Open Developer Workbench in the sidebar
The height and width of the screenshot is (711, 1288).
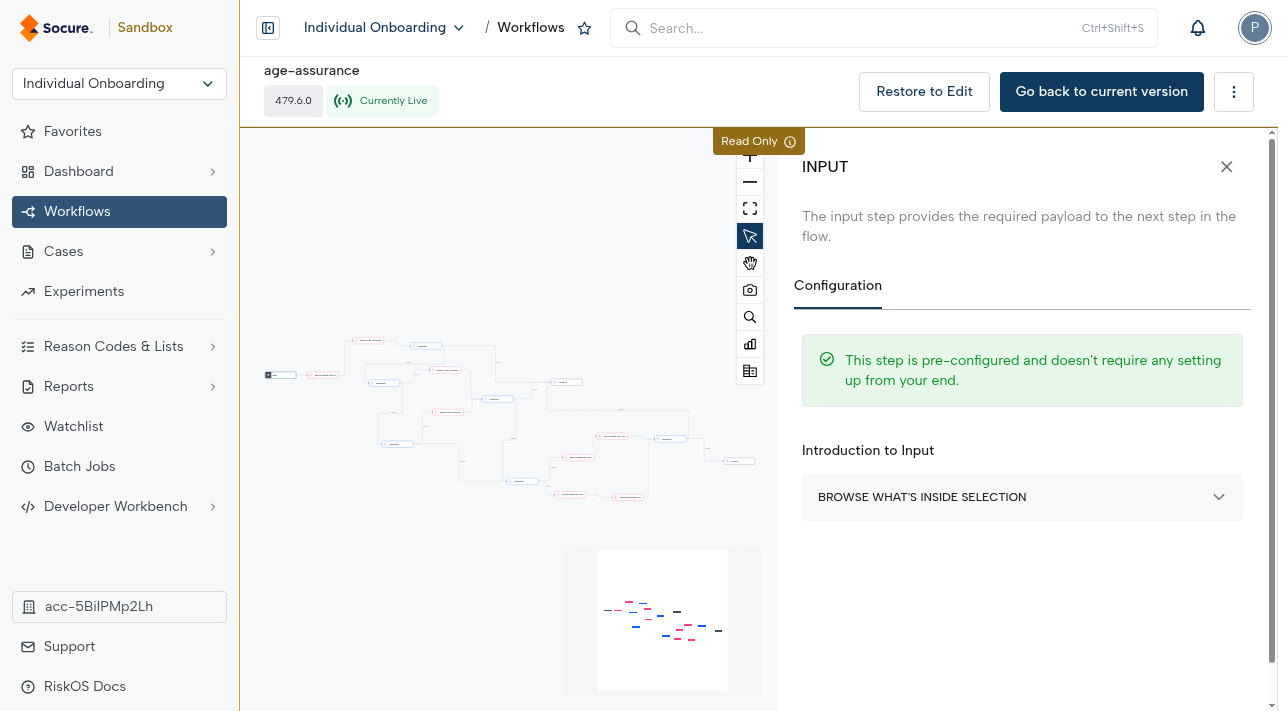[119, 506]
